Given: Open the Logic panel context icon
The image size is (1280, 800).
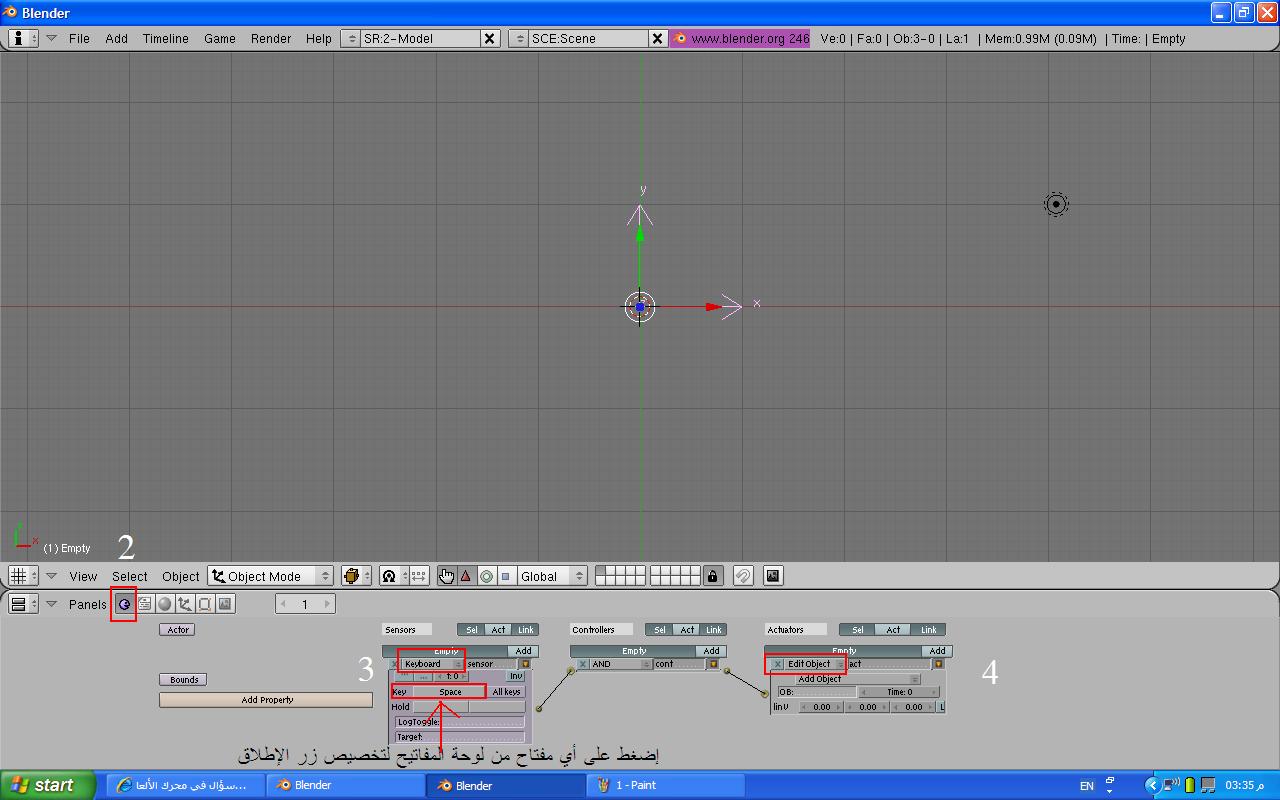Looking at the screenshot, I should [125, 604].
